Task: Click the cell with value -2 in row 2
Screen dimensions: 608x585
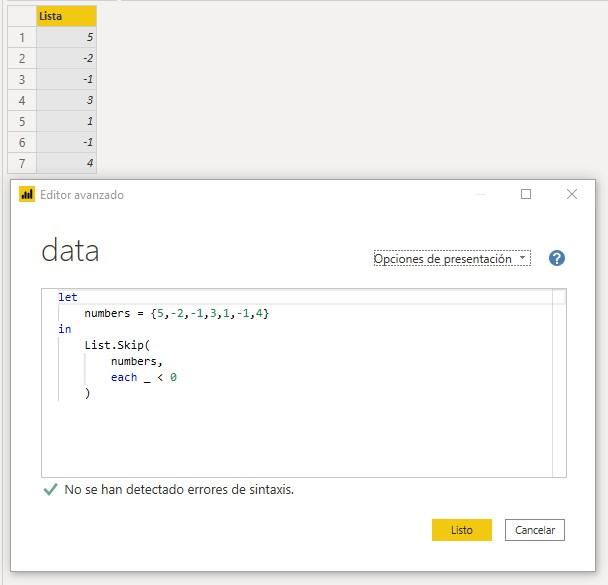Action: click(x=66, y=59)
